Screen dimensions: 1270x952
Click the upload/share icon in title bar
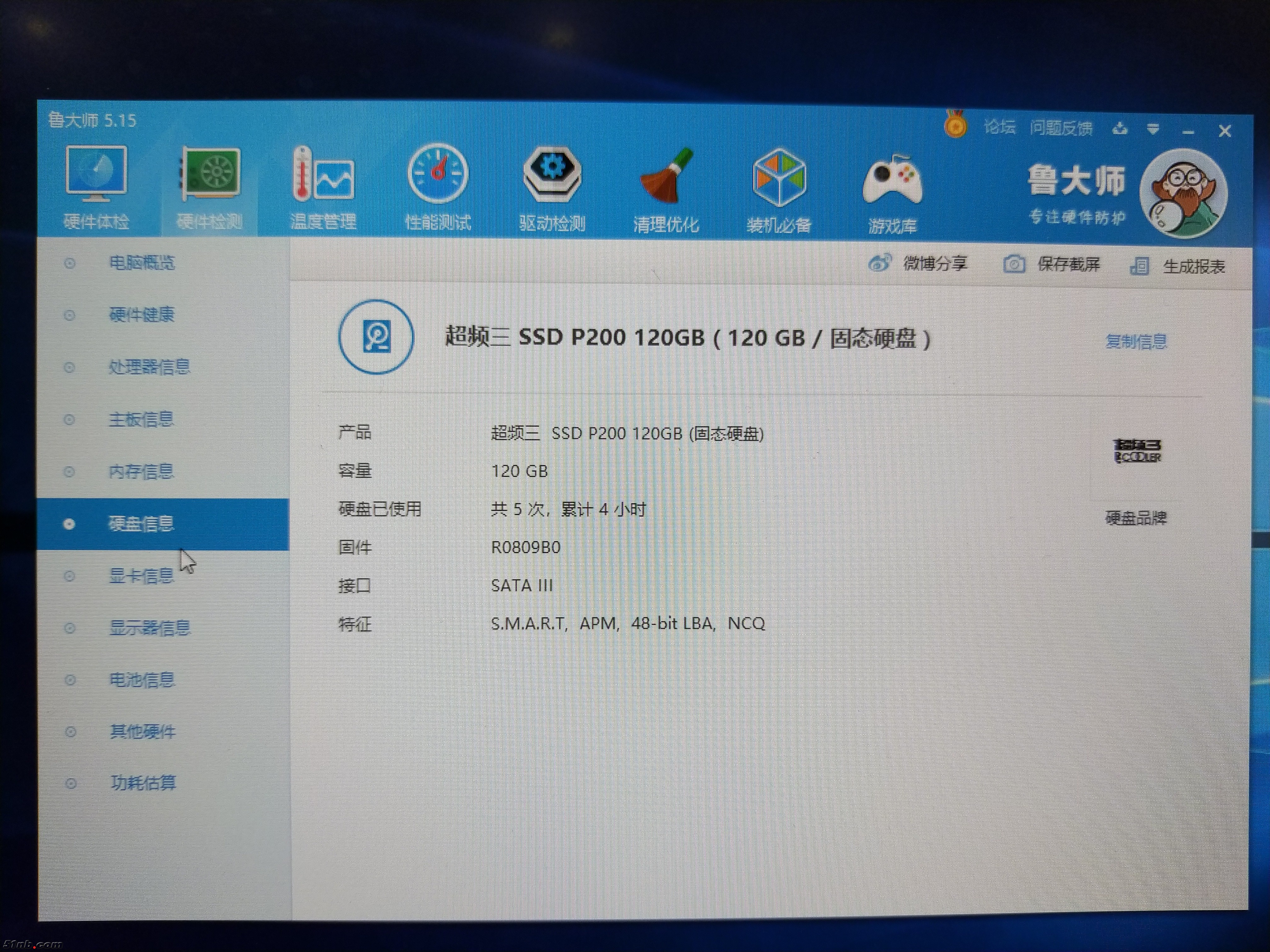(1119, 128)
